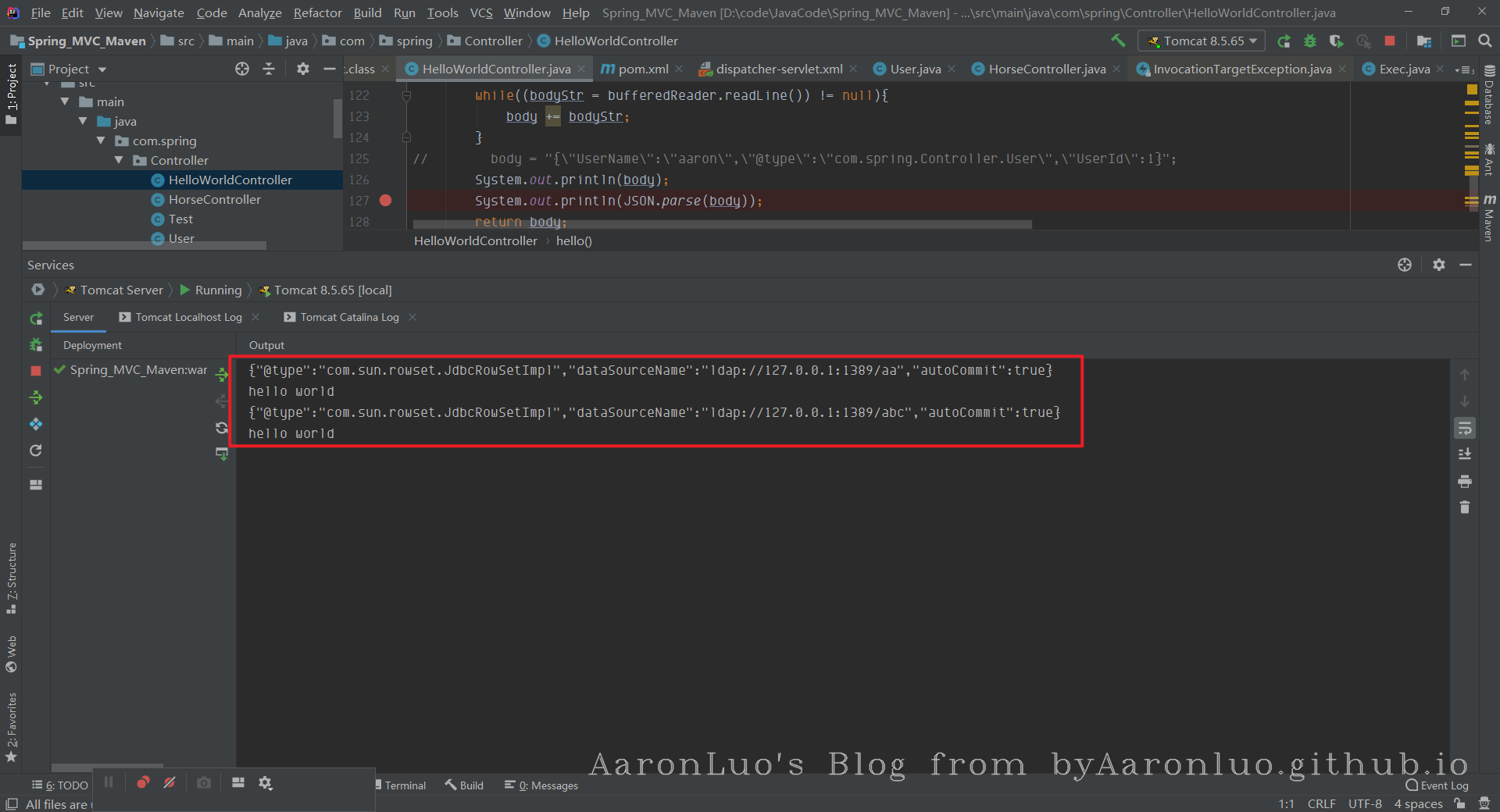1500x812 pixels.
Task: Click settings gear in bottom debug bar
Action: 266,782
